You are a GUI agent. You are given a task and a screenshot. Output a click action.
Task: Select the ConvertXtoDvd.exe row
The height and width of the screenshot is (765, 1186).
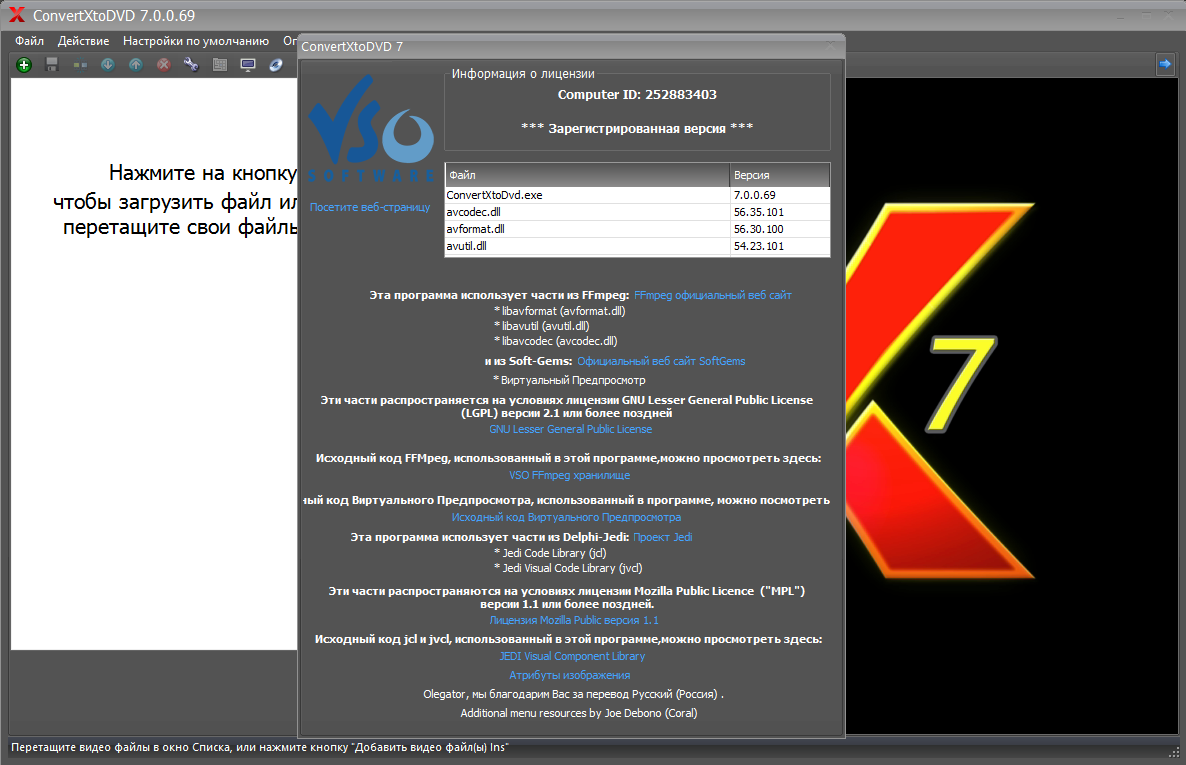click(x=637, y=195)
